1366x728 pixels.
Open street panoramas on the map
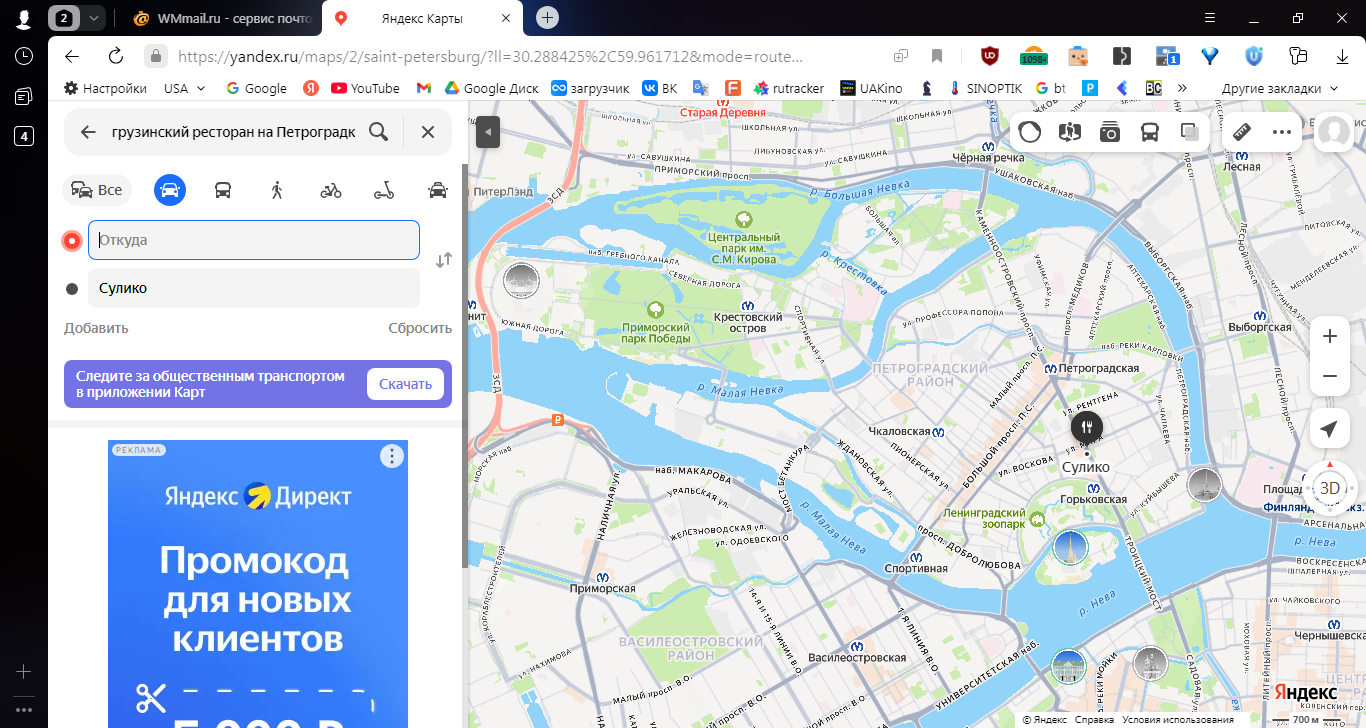pyautogui.click(x=1070, y=132)
